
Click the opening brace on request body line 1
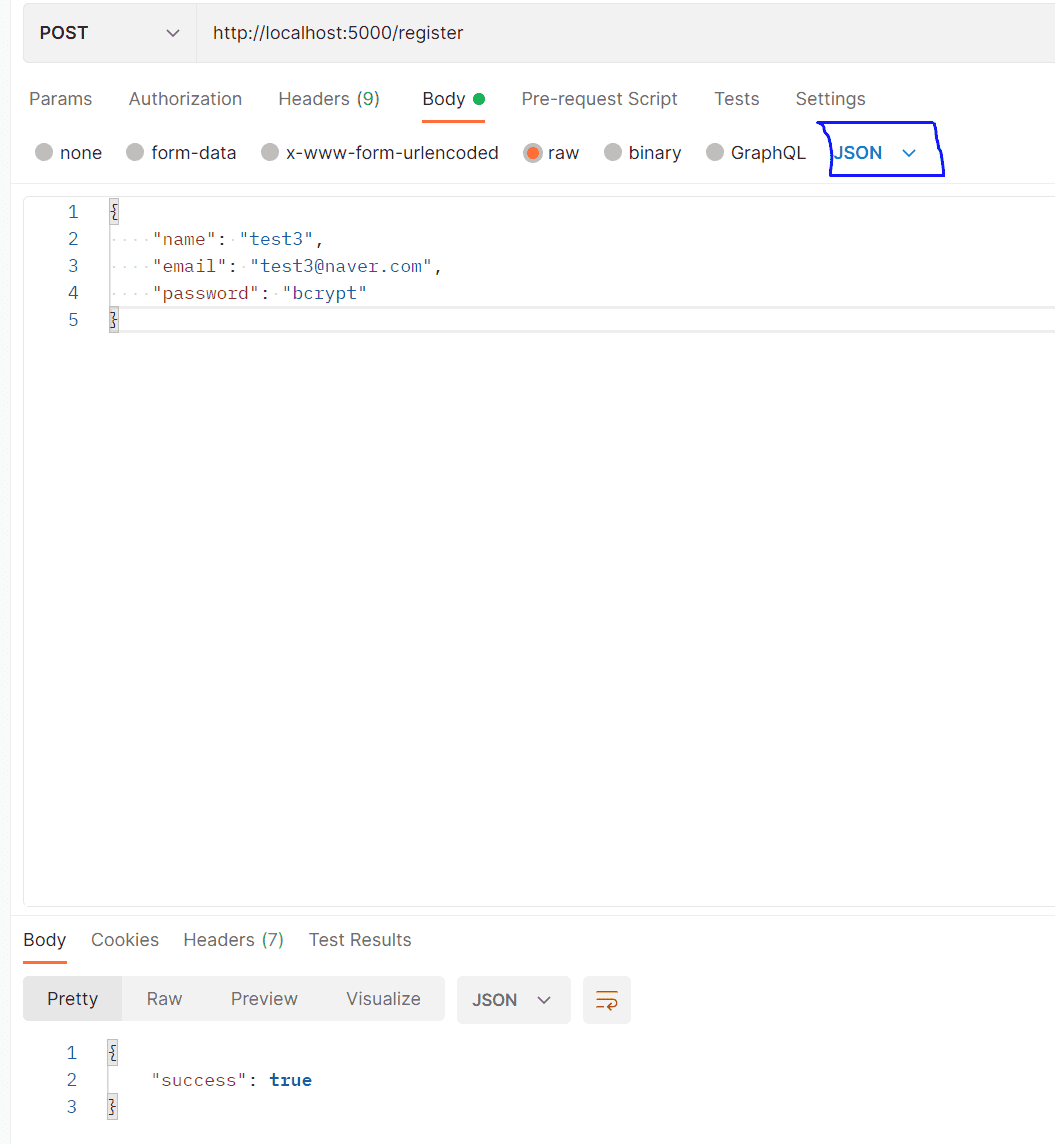click(113, 212)
